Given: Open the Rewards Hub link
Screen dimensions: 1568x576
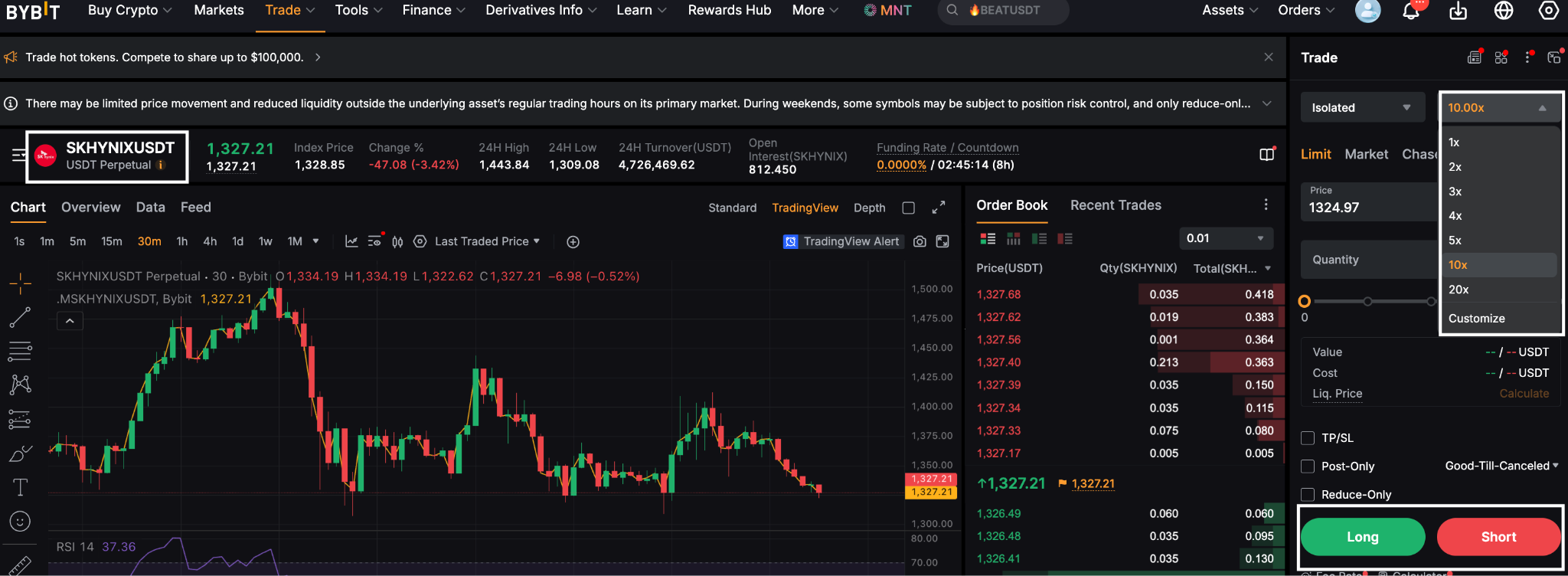Looking at the screenshot, I should 730,10.
